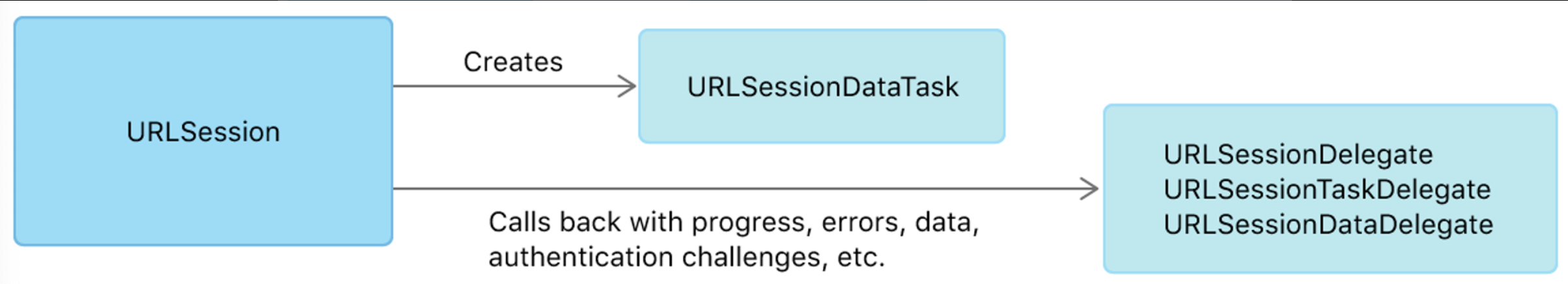
Task: Click the URLSession label text
Action: click(203, 132)
